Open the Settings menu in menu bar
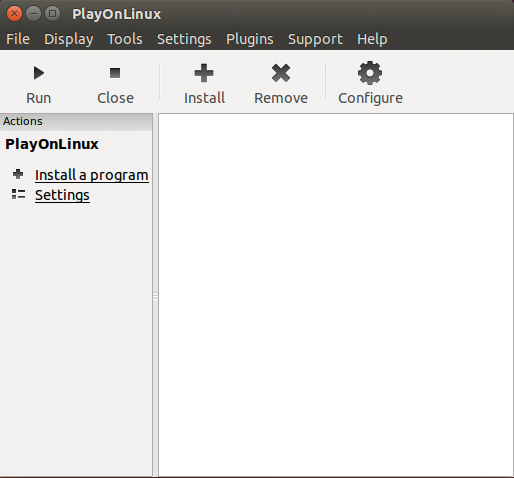Image resolution: width=514 pixels, height=478 pixels. pos(184,39)
